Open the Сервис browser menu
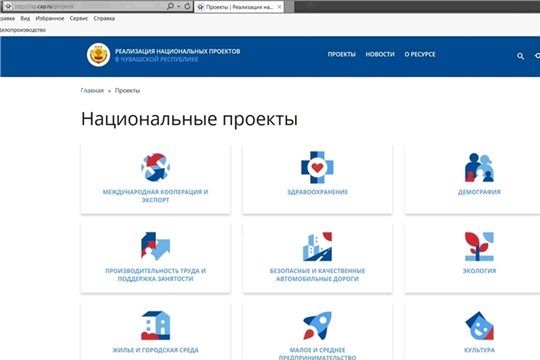The width and height of the screenshot is (540, 360). (79, 18)
